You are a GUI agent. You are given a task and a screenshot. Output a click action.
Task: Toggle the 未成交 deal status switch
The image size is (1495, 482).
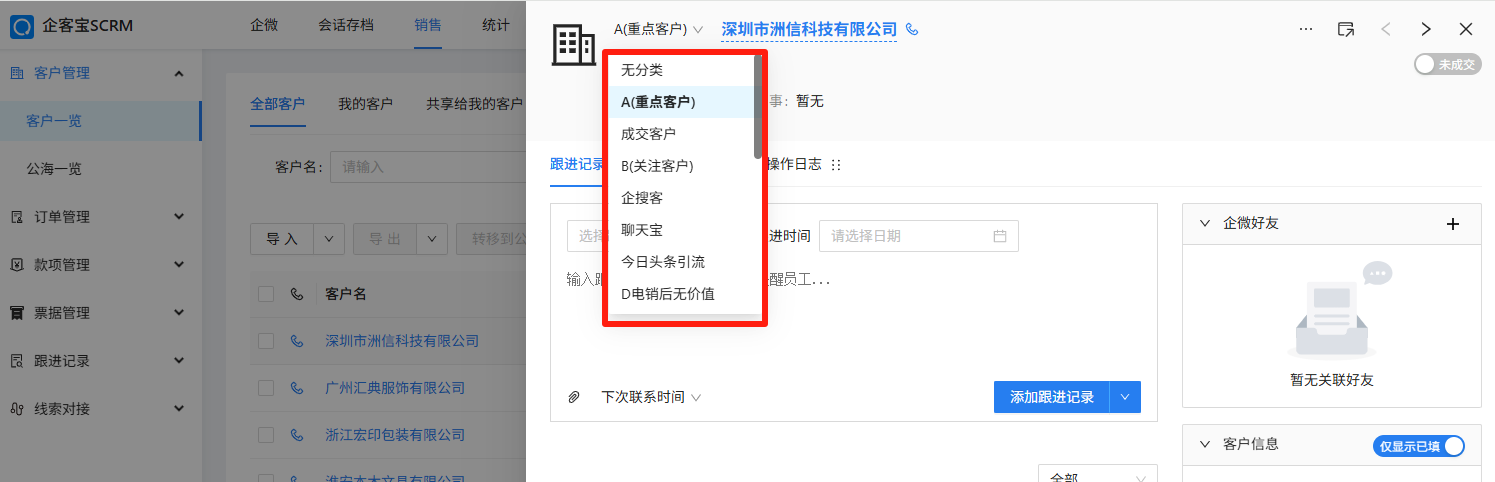tap(1446, 64)
